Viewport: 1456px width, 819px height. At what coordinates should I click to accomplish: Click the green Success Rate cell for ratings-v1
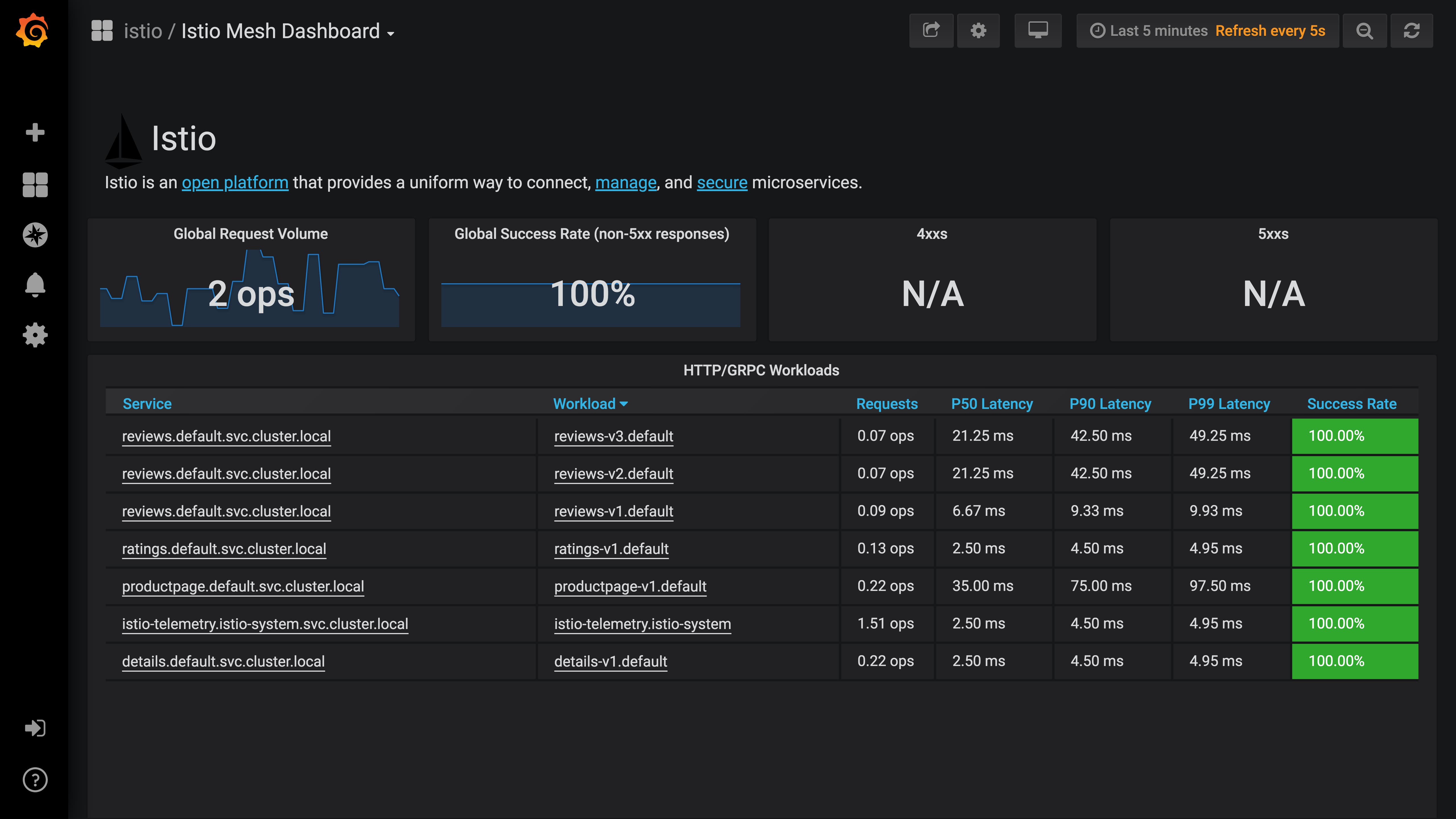point(1354,548)
